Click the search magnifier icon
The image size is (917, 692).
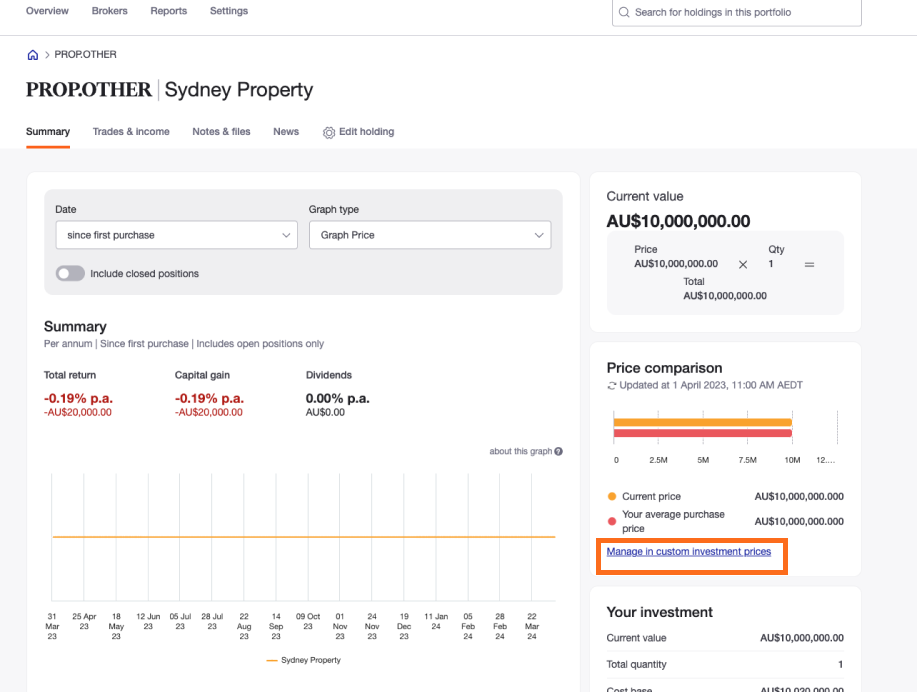[x=624, y=12]
